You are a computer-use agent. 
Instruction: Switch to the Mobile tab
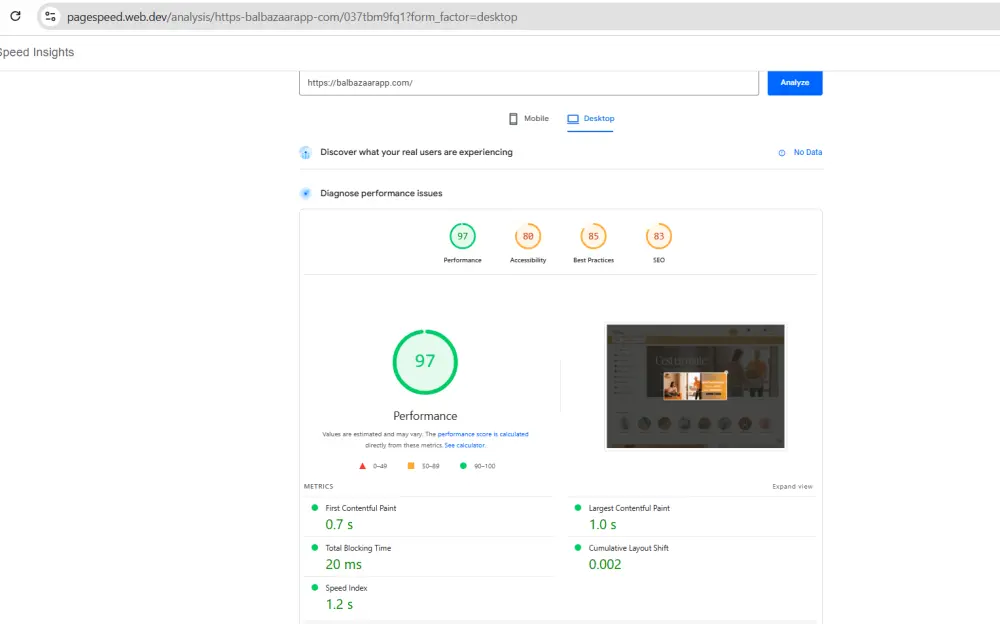529,119
